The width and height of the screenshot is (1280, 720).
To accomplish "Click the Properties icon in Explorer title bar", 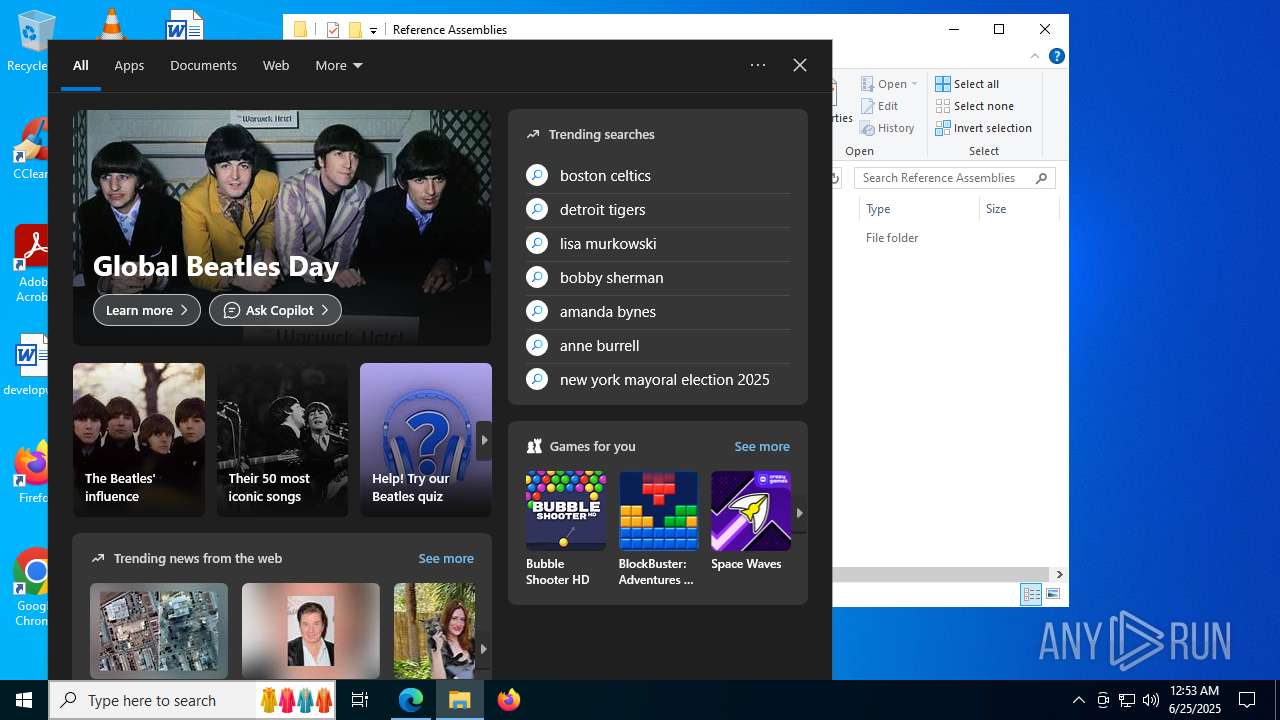I will pos(334,30).
